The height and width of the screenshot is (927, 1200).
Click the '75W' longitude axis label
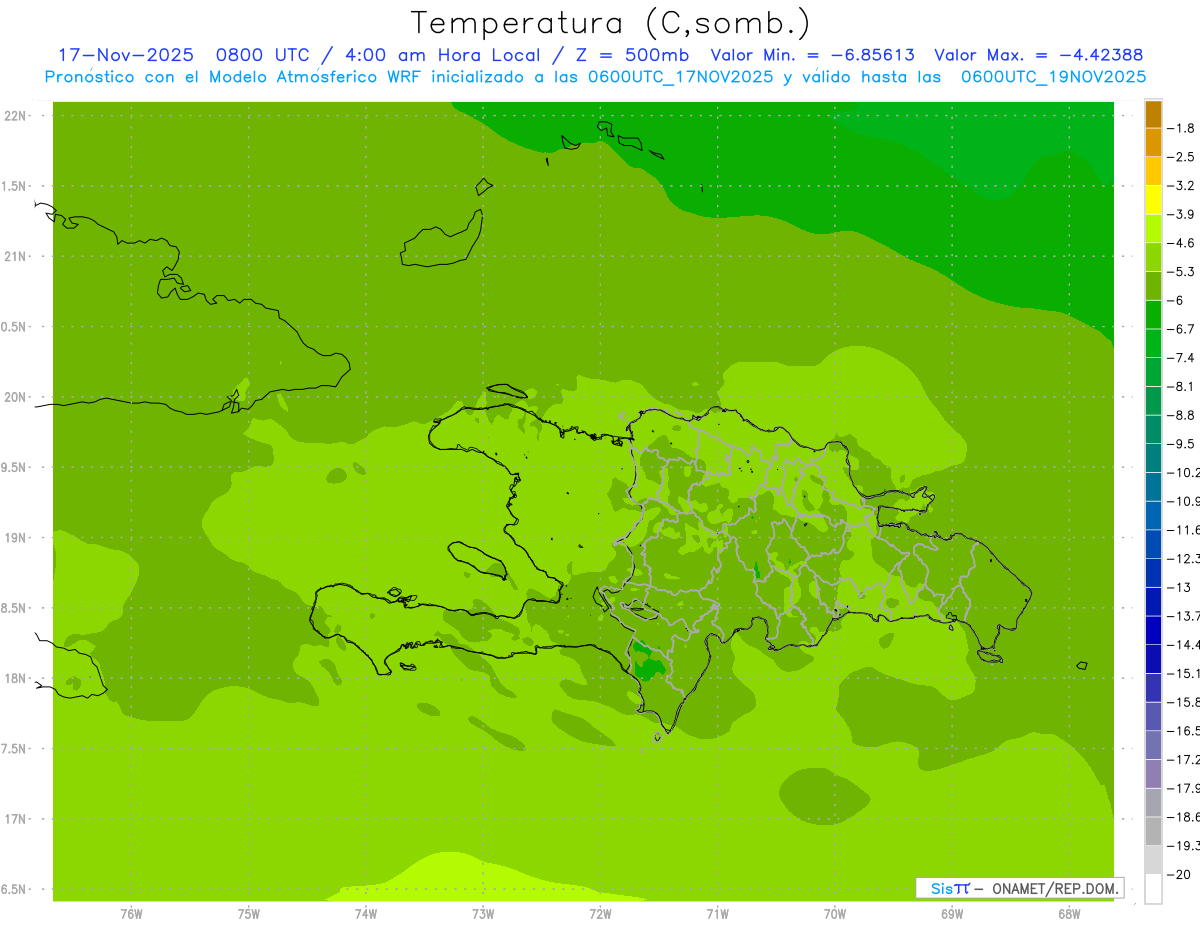coord(249,914)
